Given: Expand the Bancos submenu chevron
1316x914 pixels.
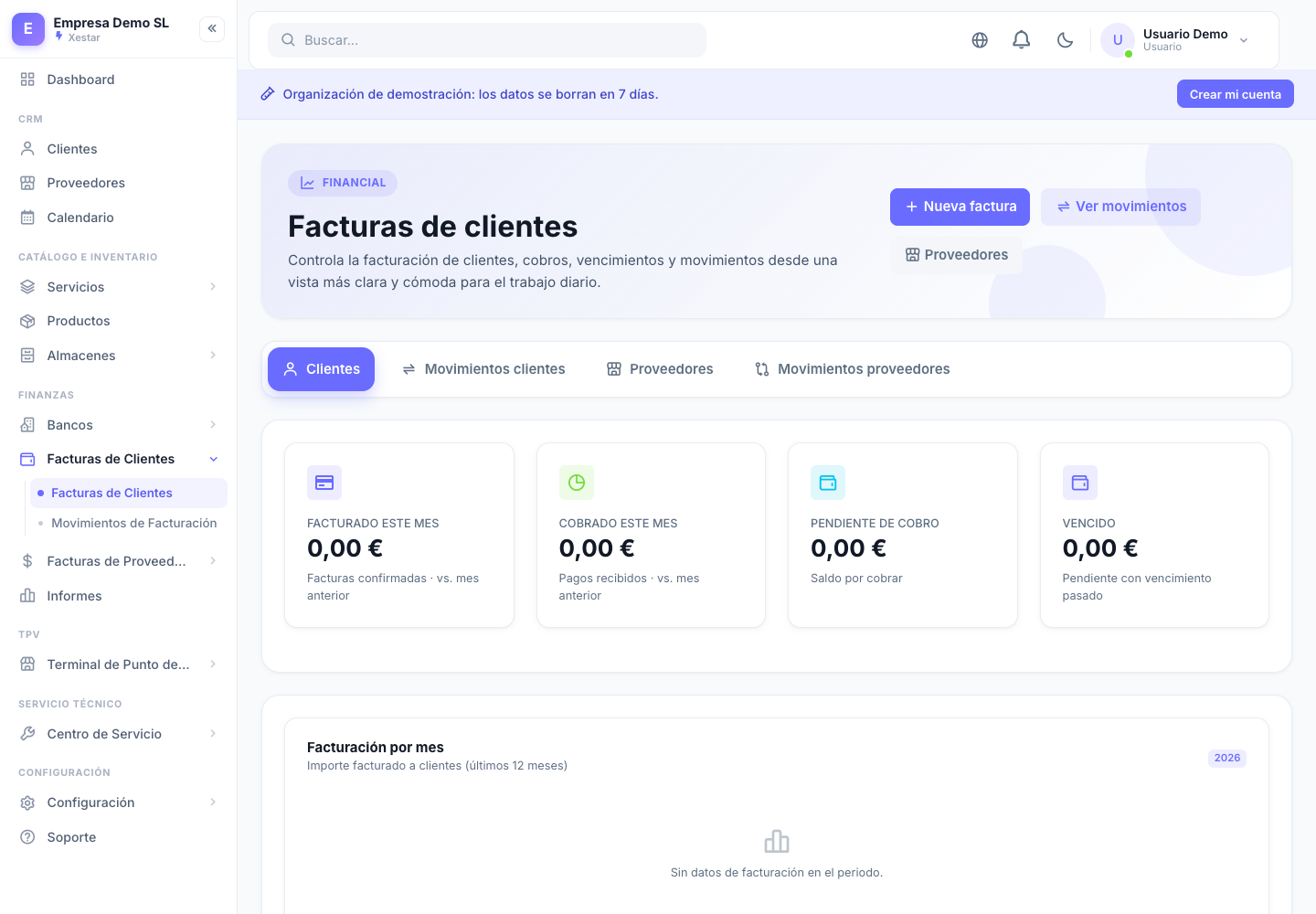Looking at the screenshot, I should pos(213,425).
